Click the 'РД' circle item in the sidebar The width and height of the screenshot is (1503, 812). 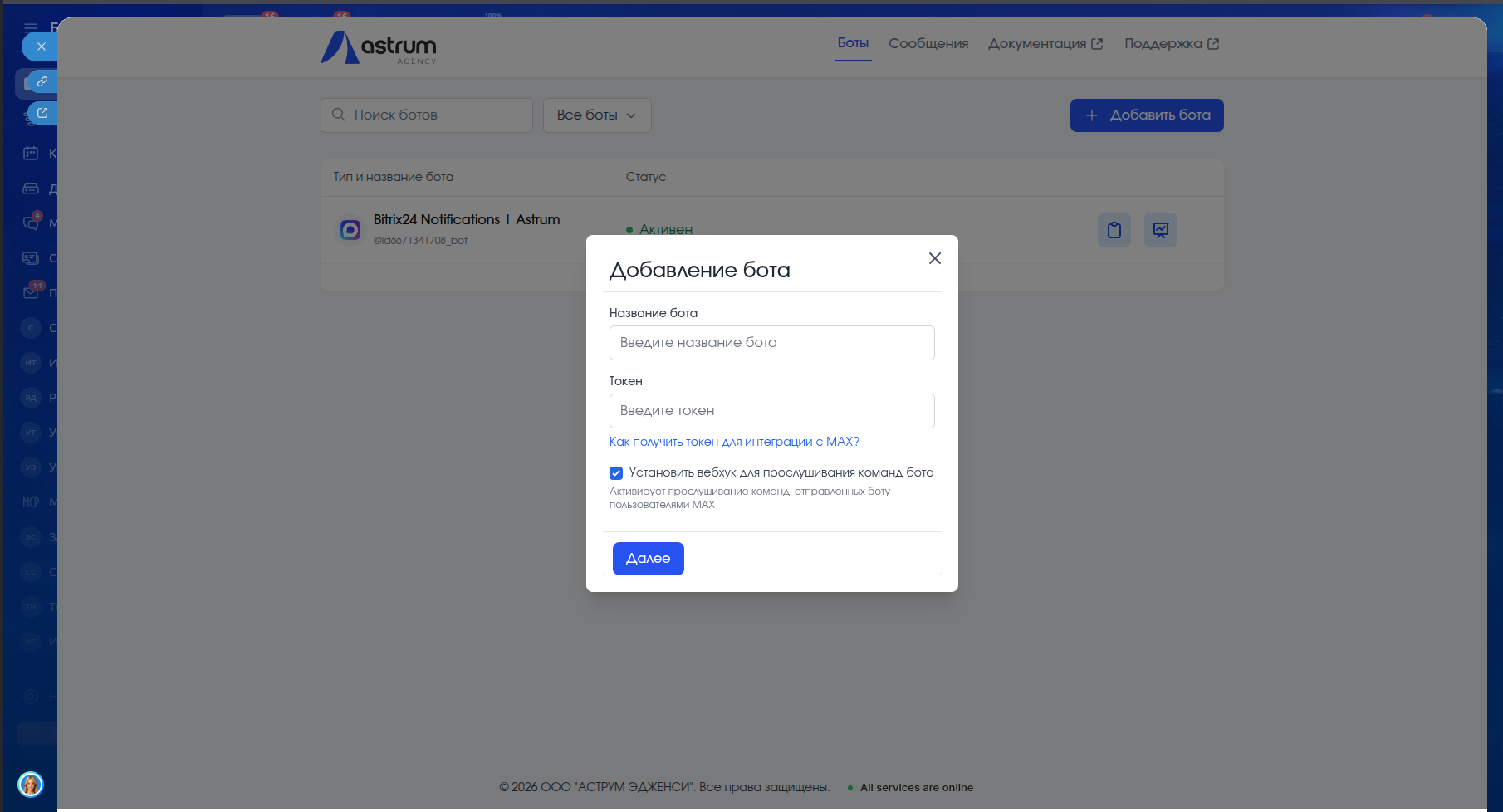click(31, 398)
